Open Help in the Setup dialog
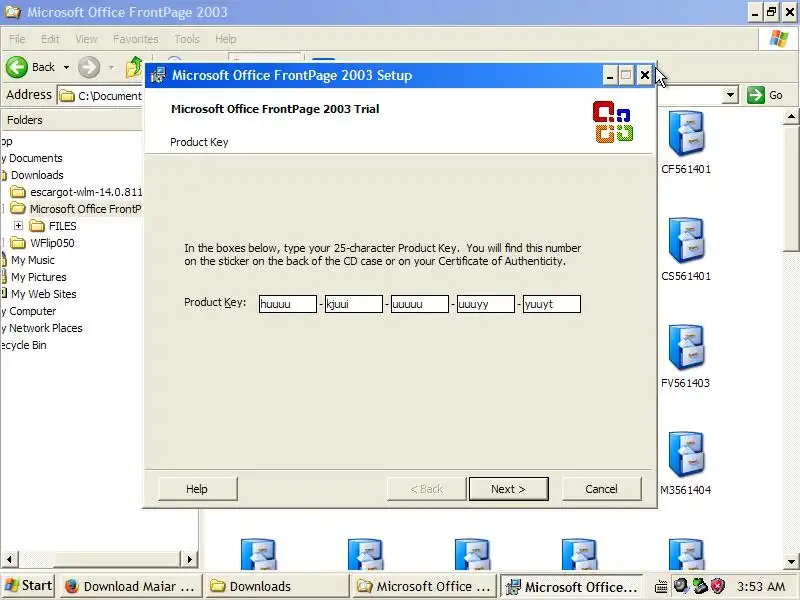The image size is (800, 600). click(197, 489)
